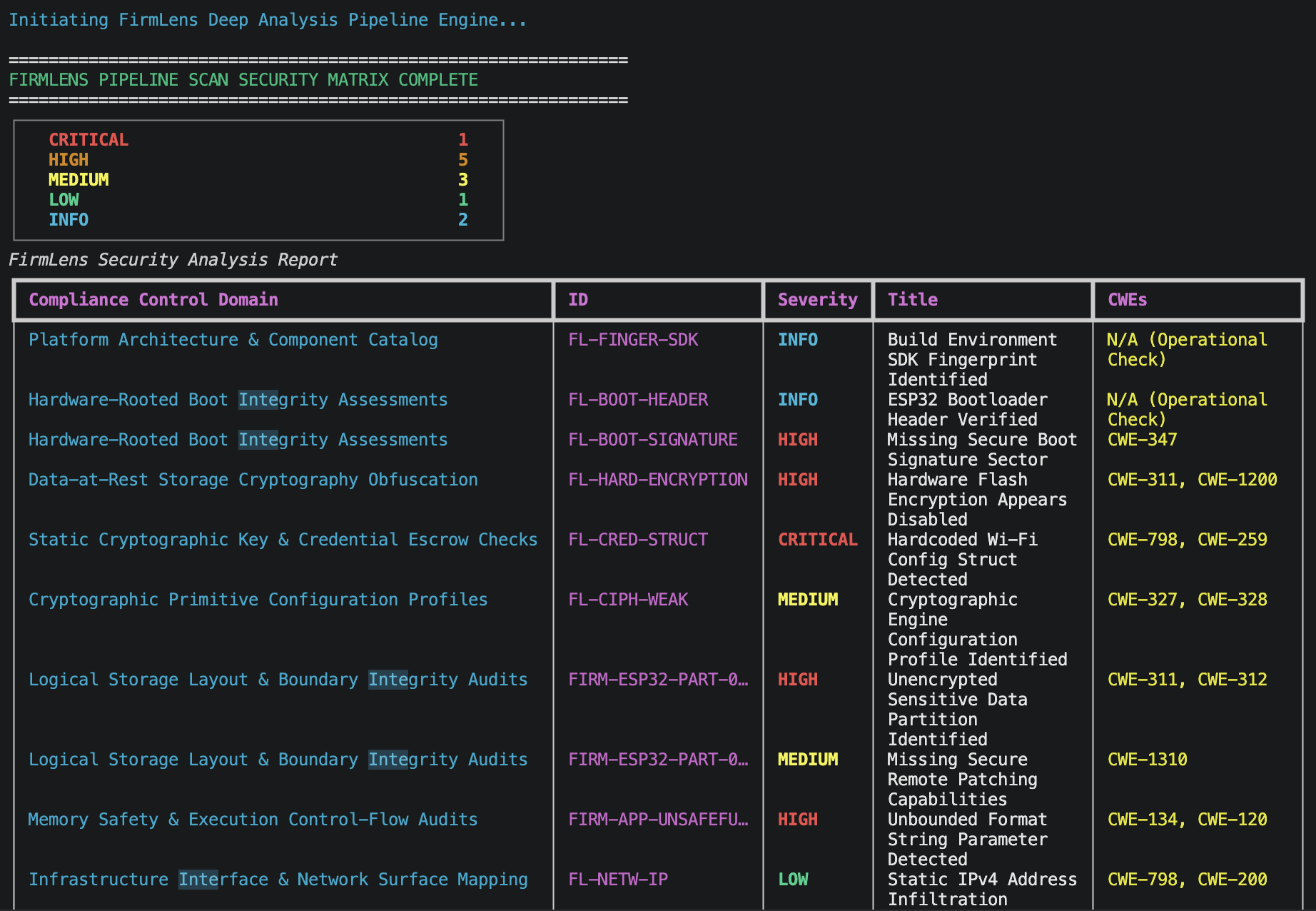This screenshot has width=1316, height=911.
Task: Click the HIGH count value 5
Action: tap(463, 160)
